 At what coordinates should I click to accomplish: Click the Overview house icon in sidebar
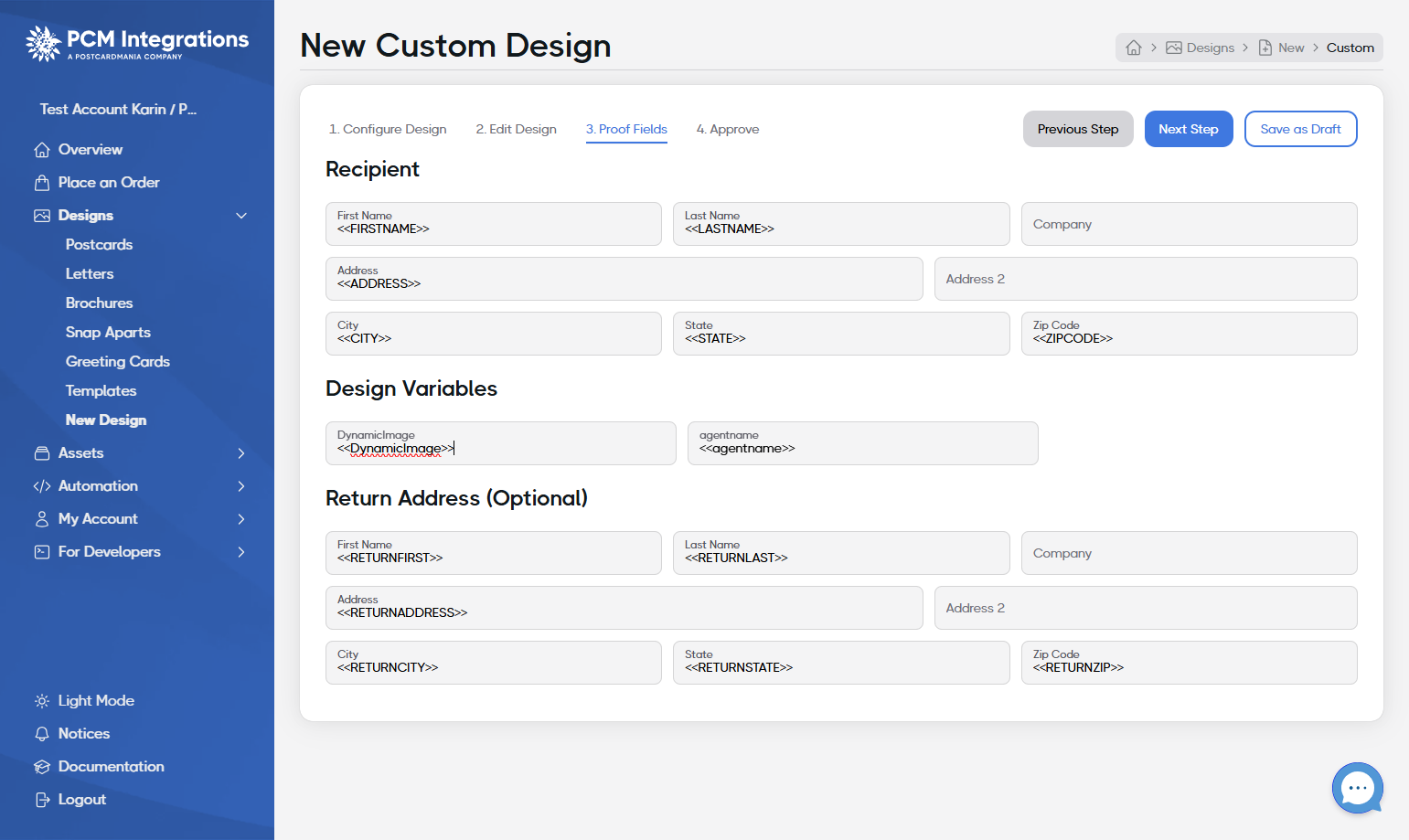(42, 150)
